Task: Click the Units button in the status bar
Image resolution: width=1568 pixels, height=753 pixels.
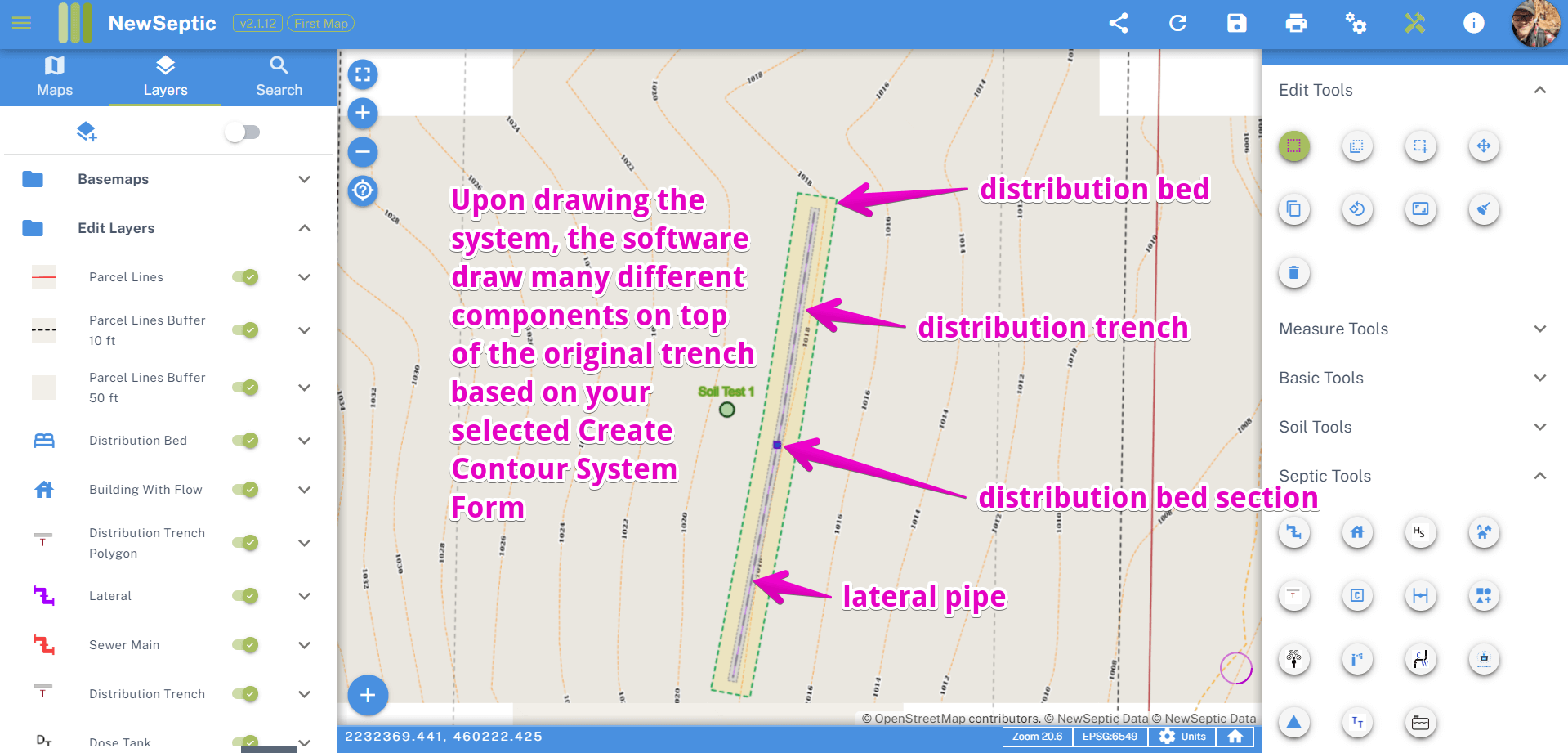Action: click(1182, 736)
